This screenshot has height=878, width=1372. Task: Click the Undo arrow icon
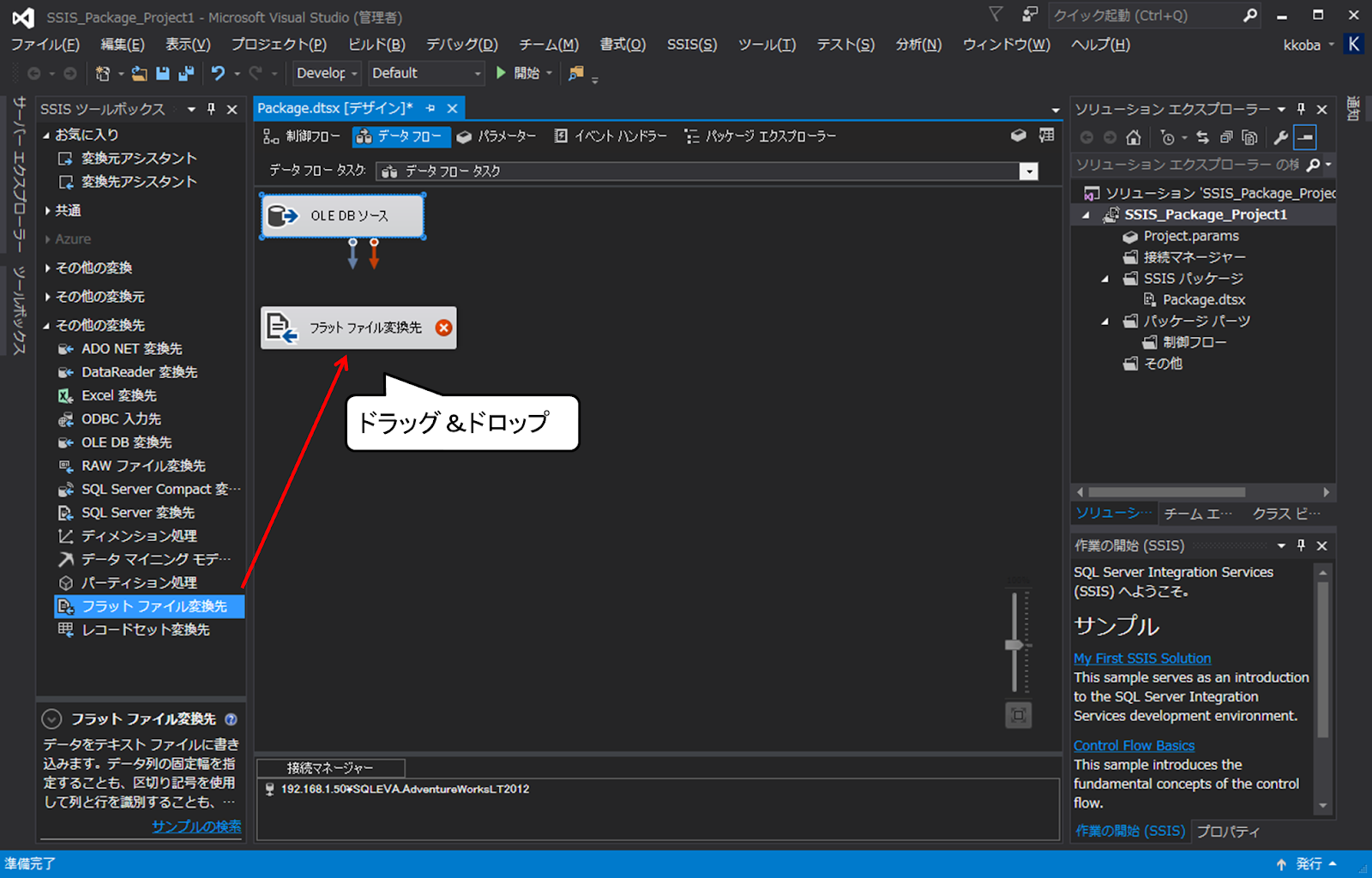(218, 74)
